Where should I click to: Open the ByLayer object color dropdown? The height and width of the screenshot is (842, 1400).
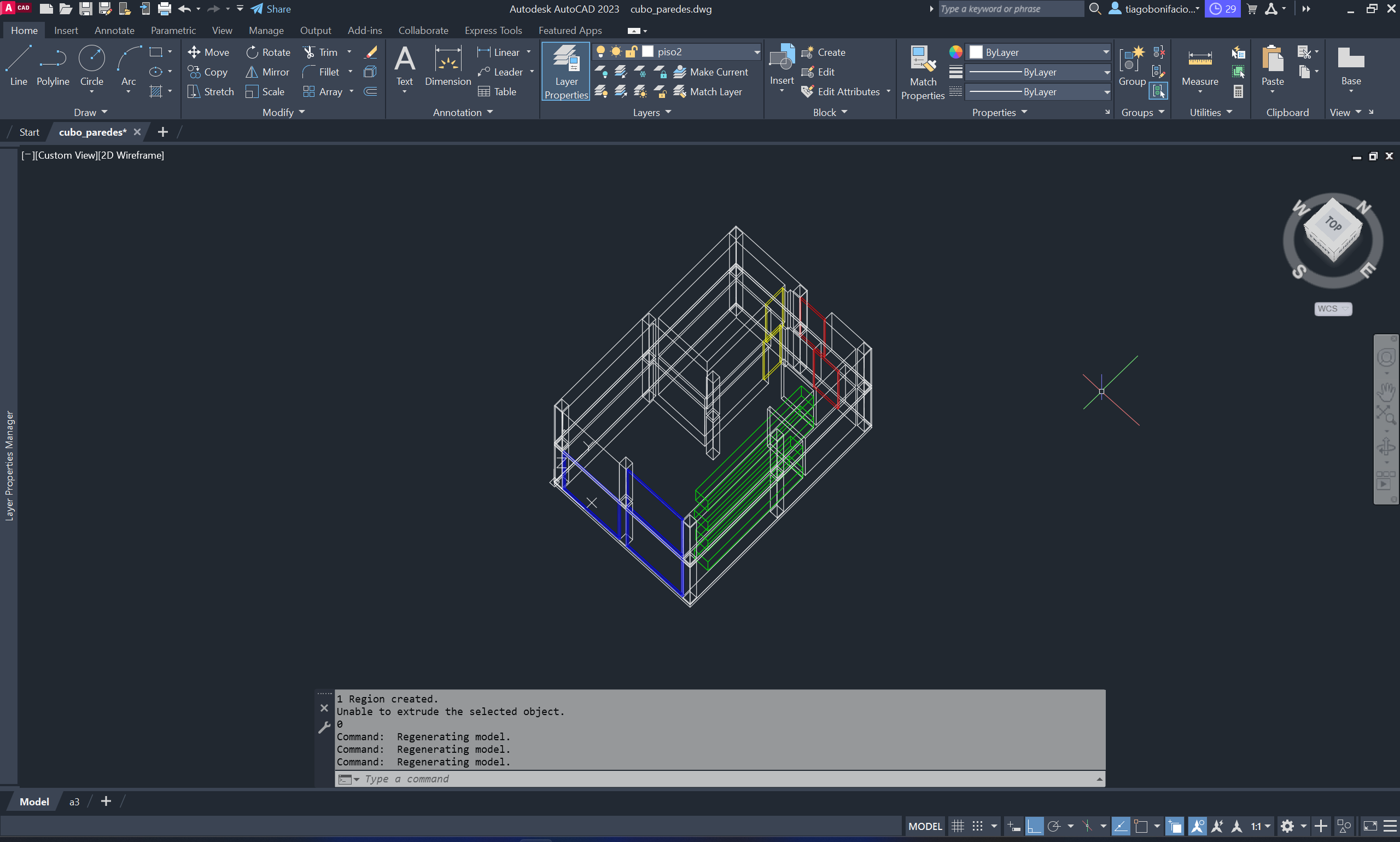tap(1105, 52)
